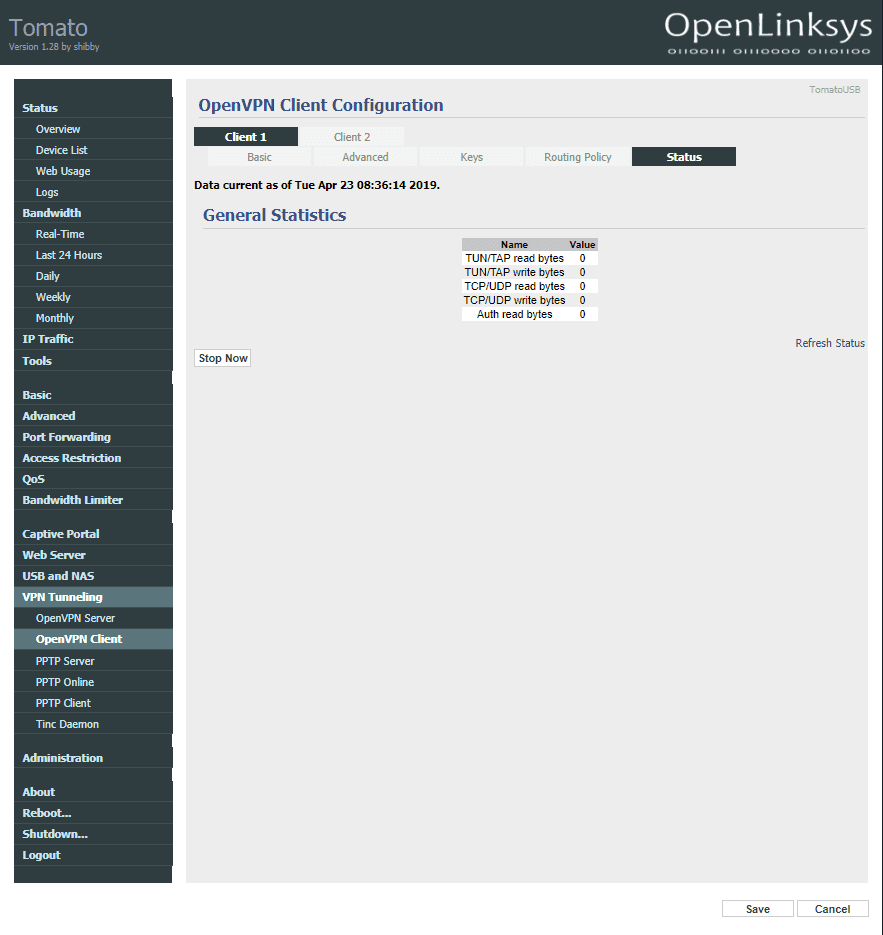Viewport: 883px width, 935px height.
Task: Open the Keys tab
Action: coord(470,156)
